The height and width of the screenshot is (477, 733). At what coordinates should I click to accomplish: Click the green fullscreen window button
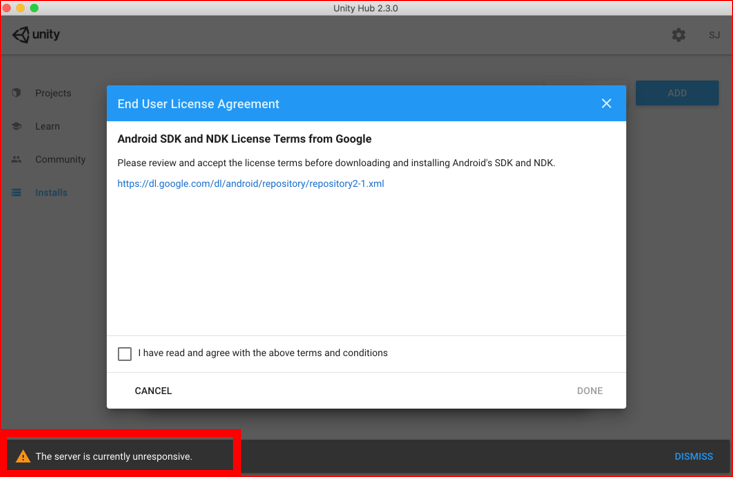(x=34, y=8)
